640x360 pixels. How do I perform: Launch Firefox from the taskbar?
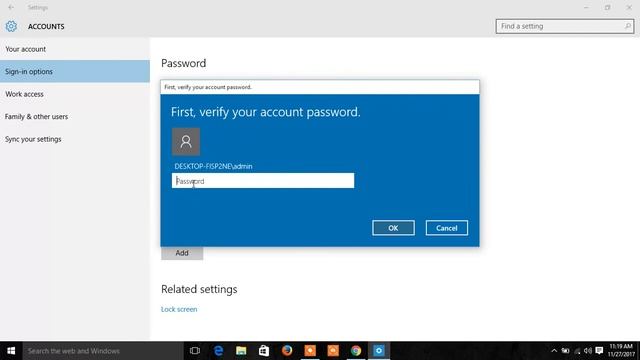tap(287, 351)
